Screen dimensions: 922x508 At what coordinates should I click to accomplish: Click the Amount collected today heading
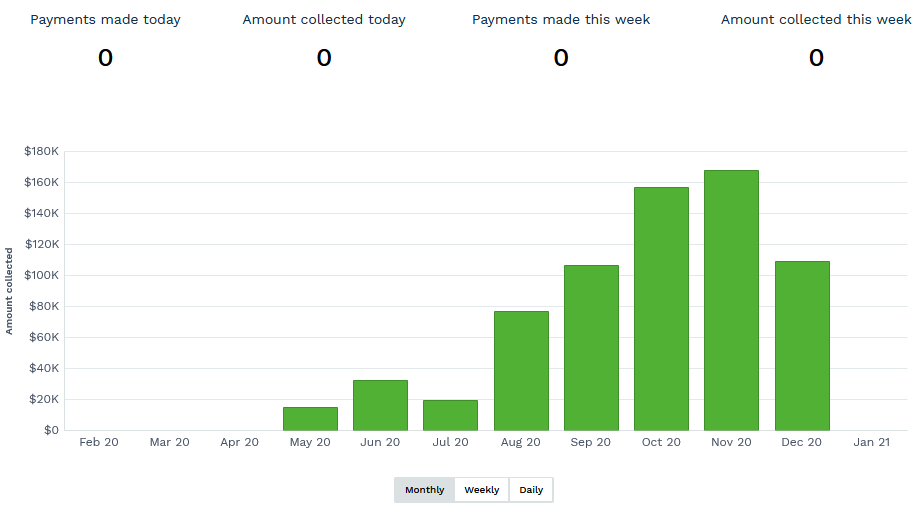324,20
